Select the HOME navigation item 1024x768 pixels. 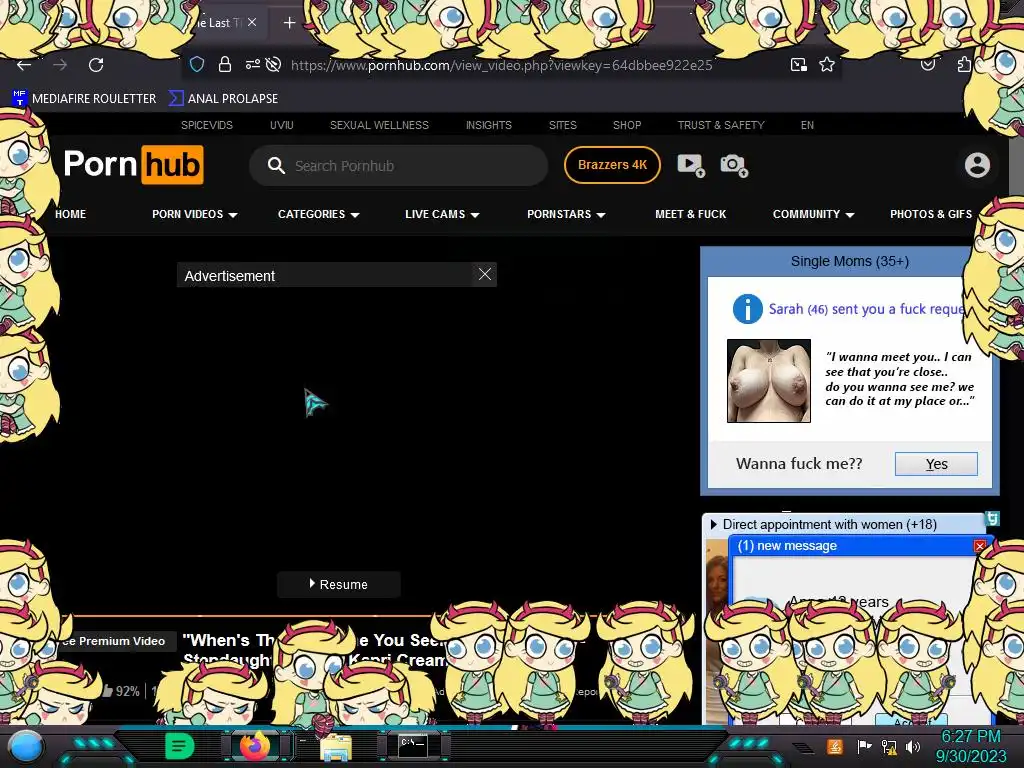(x=71, y=214)
